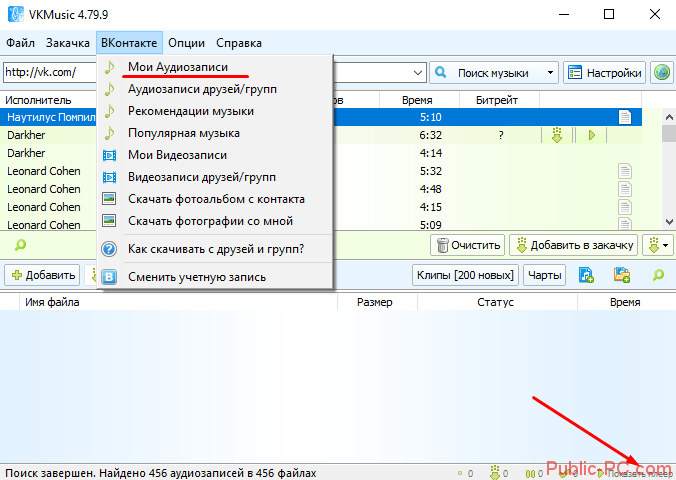This screenshot has height=480, width=676.
Task: Select the Leonard Cohen track lasting 4:48
Action: click(321, 189)
